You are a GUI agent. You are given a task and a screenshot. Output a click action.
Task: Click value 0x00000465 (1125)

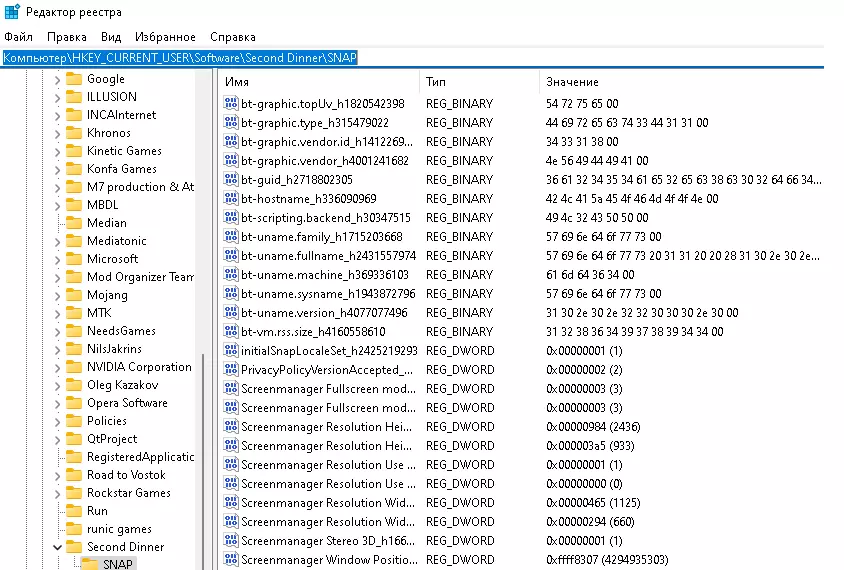tap(593, 503)
